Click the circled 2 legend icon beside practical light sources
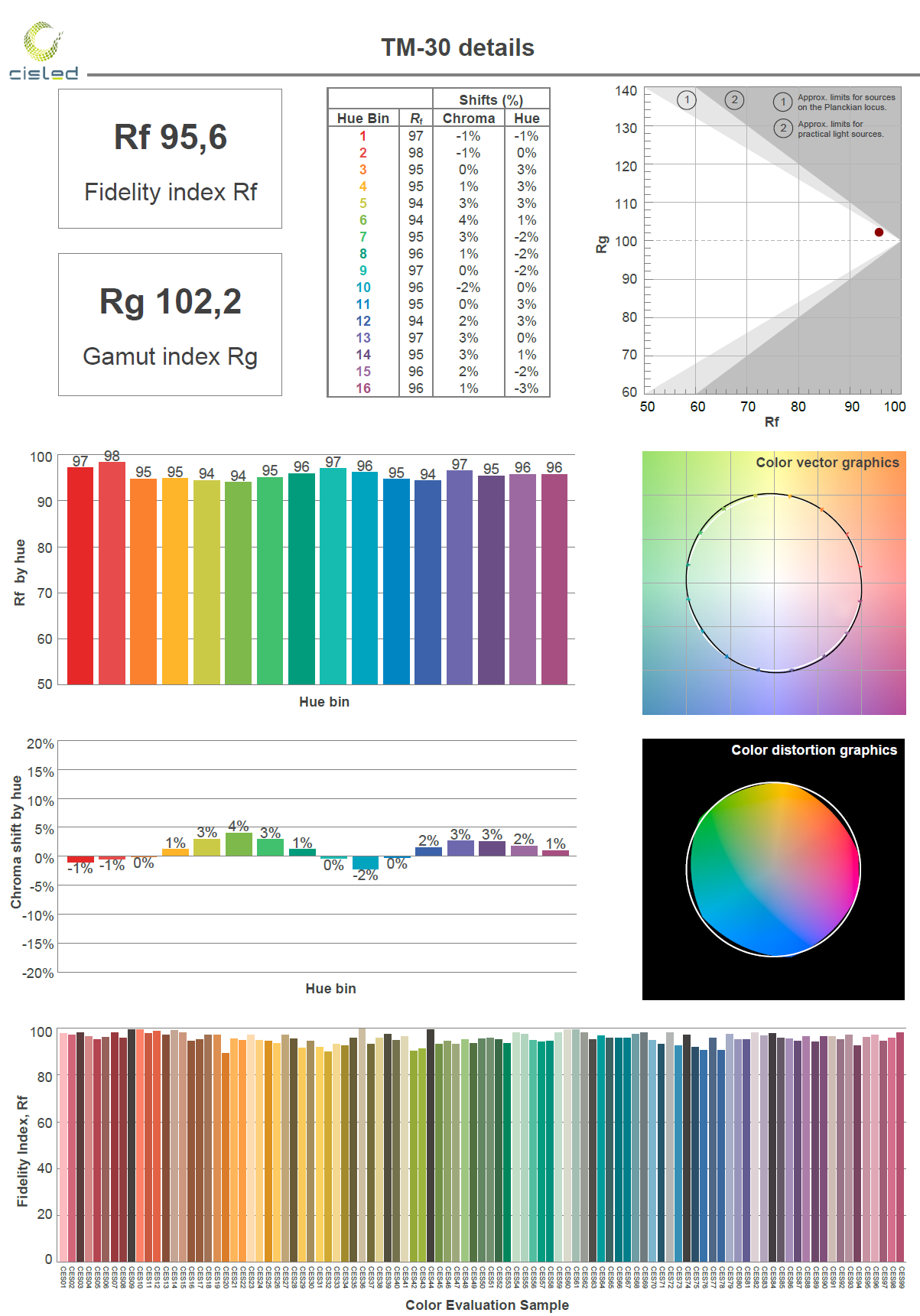Viewport: 920px width, 1316px height. tap(782, 128)
